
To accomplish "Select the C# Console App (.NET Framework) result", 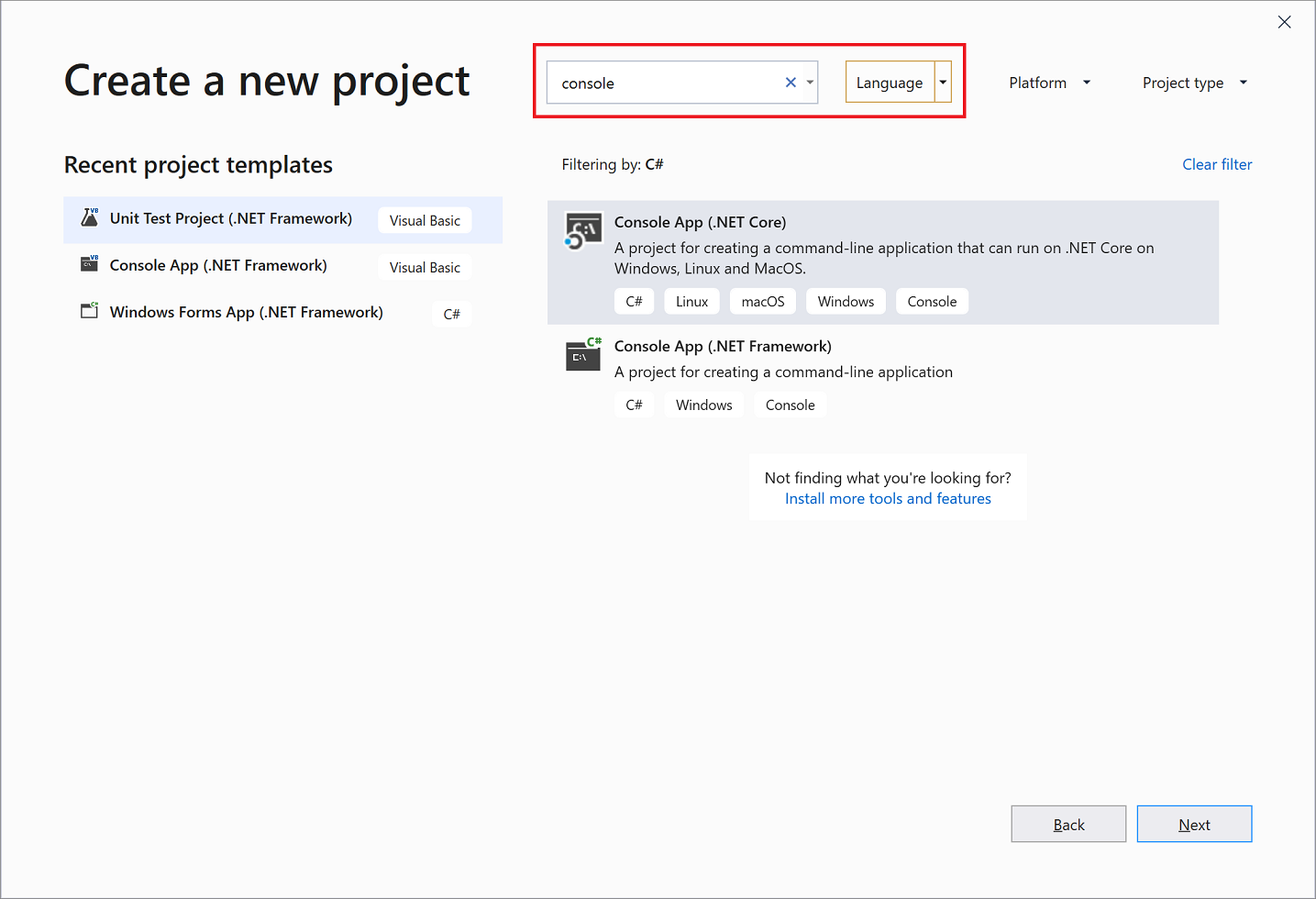I will [x=883, y=376].
